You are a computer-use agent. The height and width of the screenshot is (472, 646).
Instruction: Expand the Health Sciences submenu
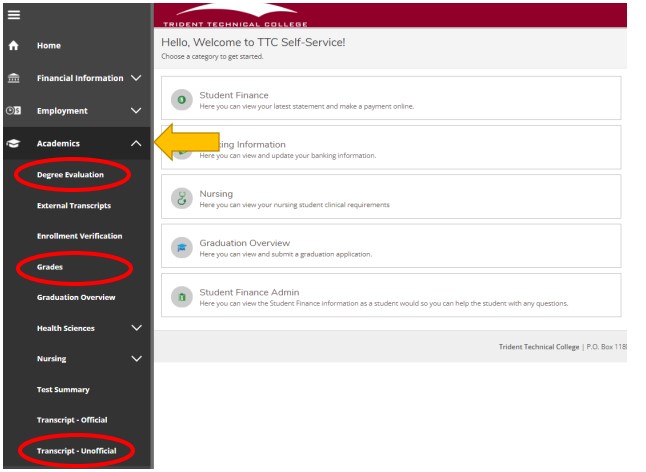[x=136, y=328]
